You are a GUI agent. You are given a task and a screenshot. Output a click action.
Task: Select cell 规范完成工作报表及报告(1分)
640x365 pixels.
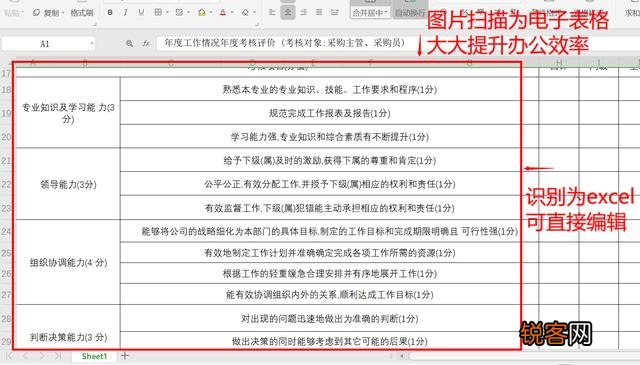pos(320,113)
